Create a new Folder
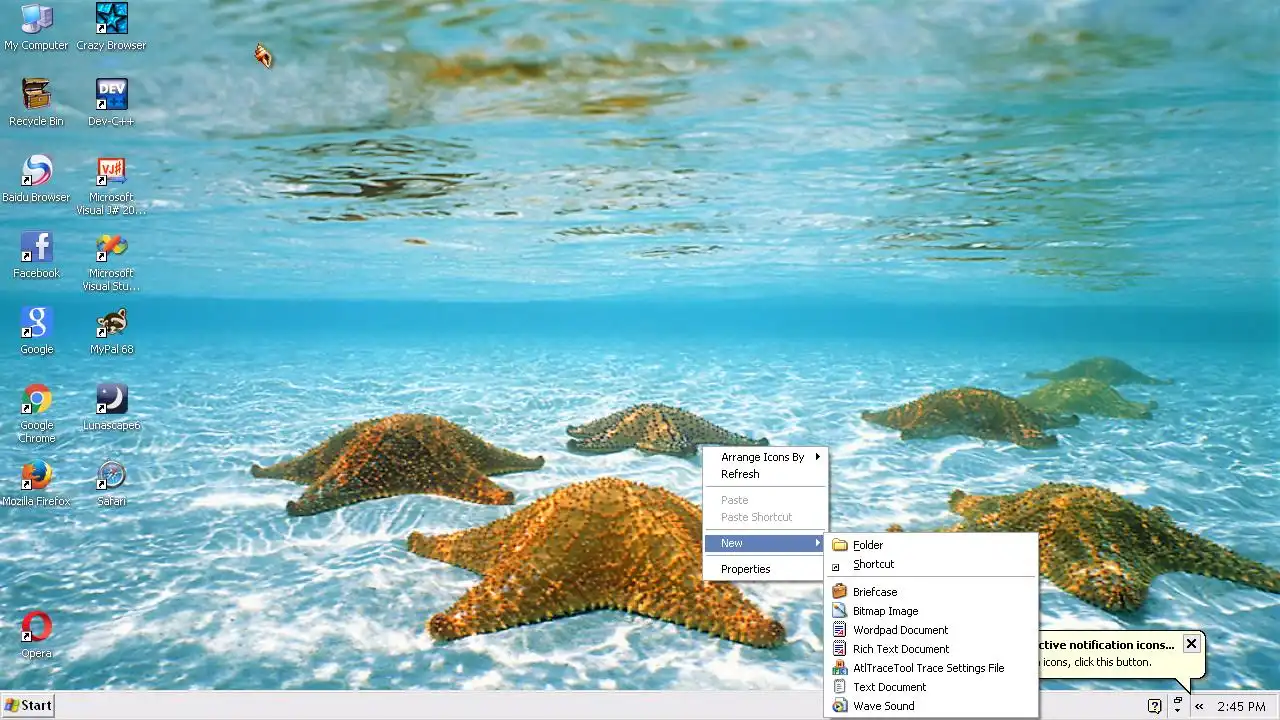This screenshot has width=1280, height=720. pos(931,545)
